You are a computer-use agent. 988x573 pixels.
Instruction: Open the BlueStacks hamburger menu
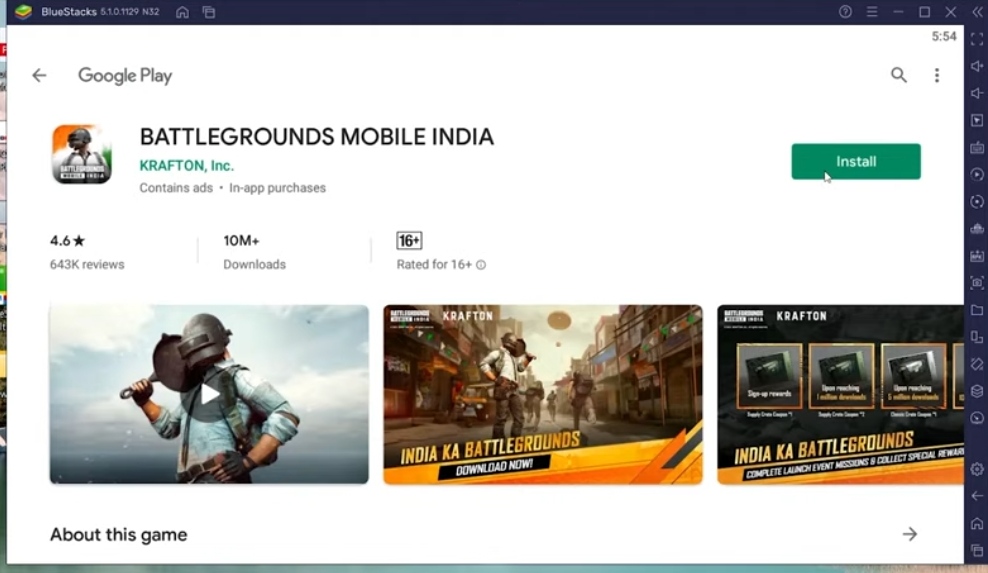(x=872, y=12)
